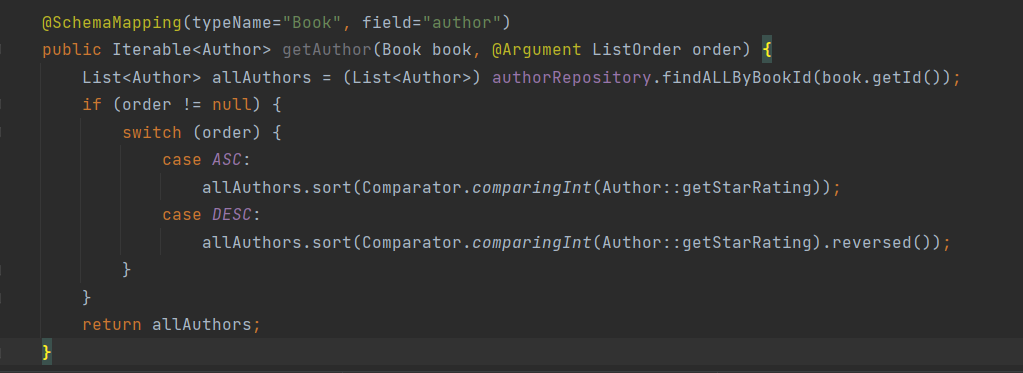This screenshot has width=1023, height=373.
Task: Click the highlighted opening brace after order parameter
Action: coord(767,50)
